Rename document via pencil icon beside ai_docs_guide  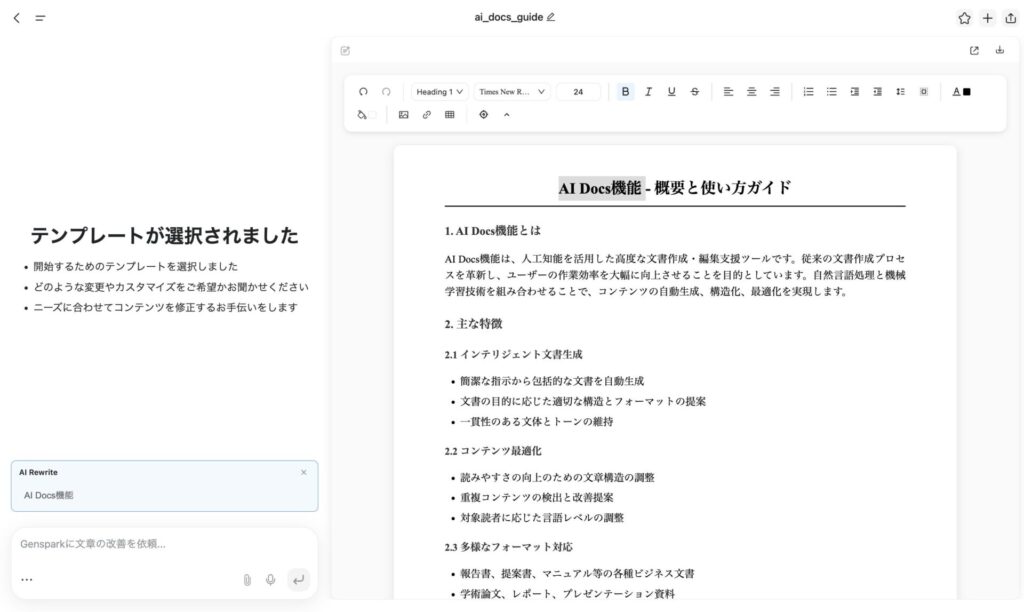point(551,17)
